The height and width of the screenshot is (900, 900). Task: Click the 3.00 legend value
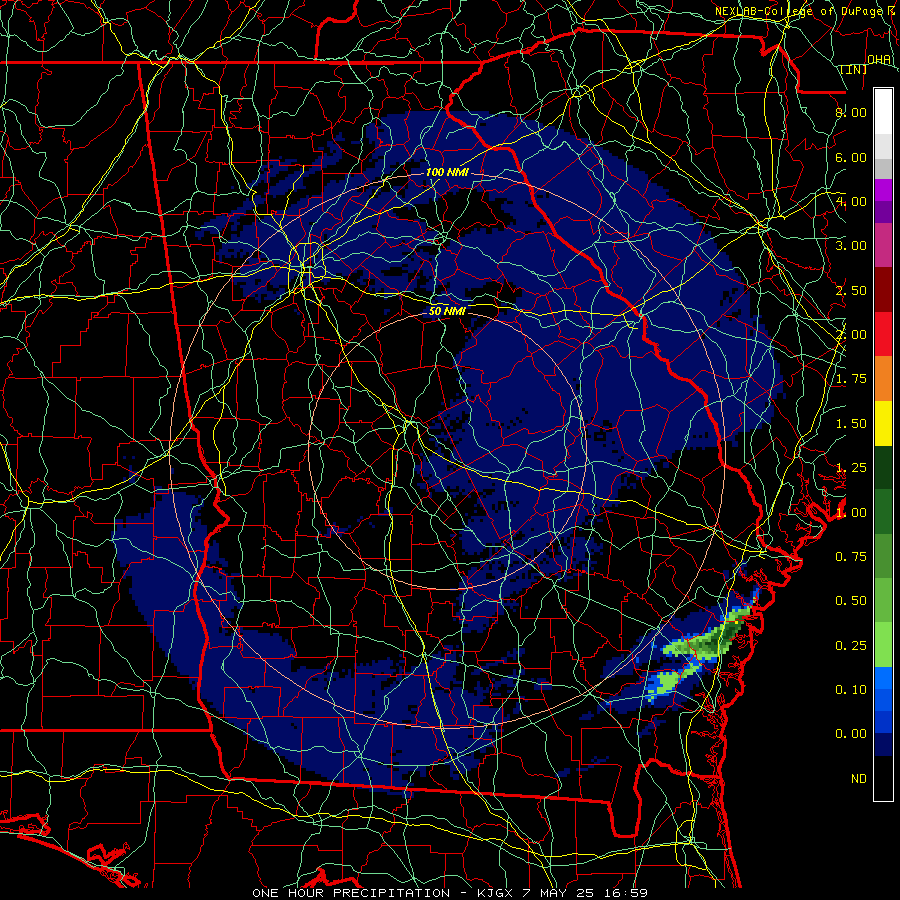click(x=851, y=246)
